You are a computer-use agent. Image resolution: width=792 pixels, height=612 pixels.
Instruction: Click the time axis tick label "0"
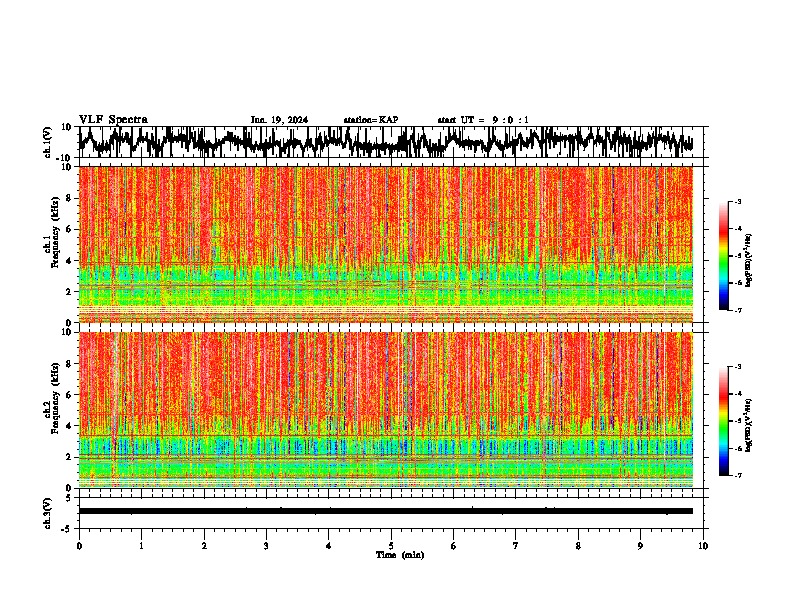[x=79, y=546]
